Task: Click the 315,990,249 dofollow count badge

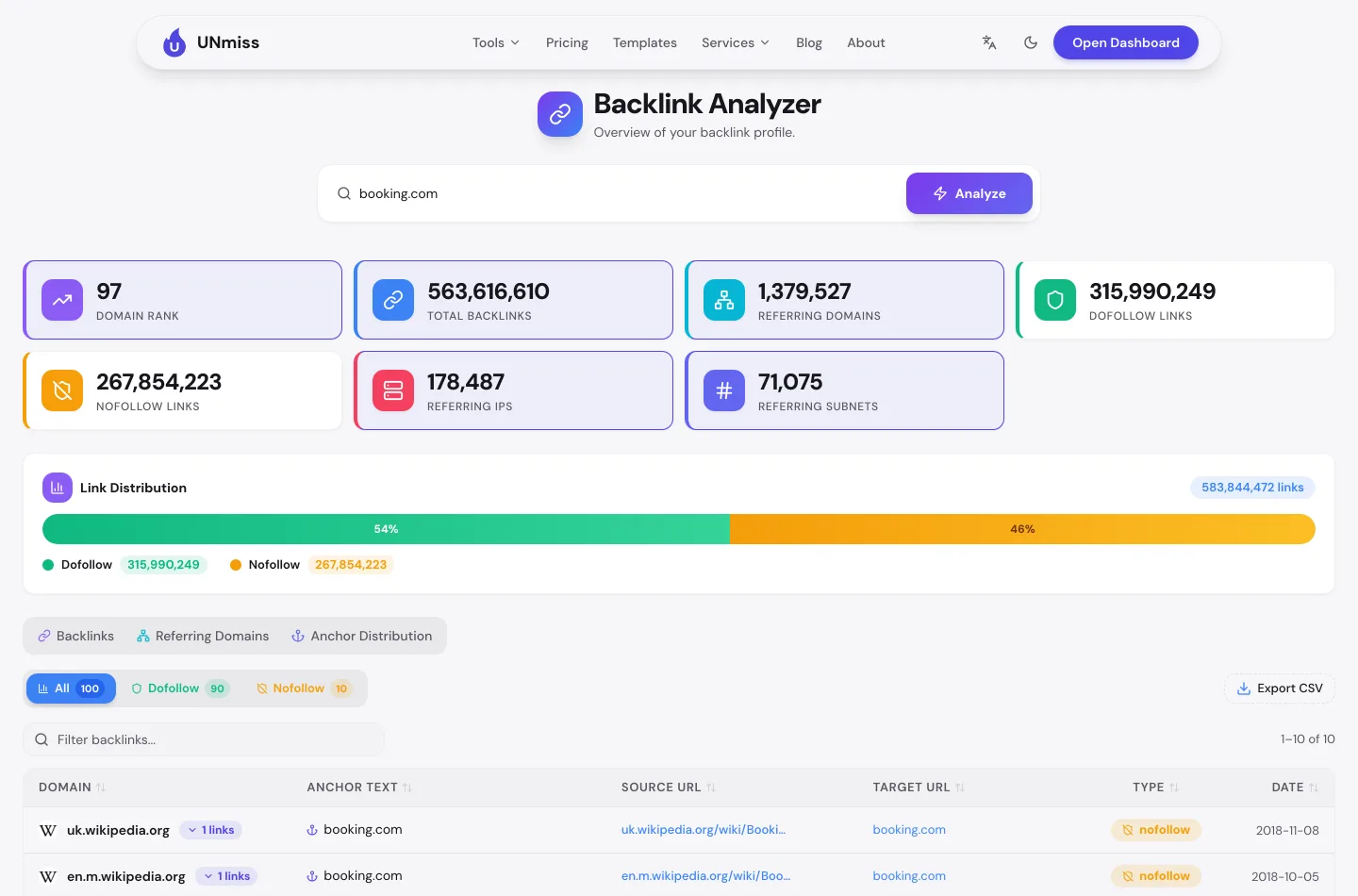Action: [163, 565]
